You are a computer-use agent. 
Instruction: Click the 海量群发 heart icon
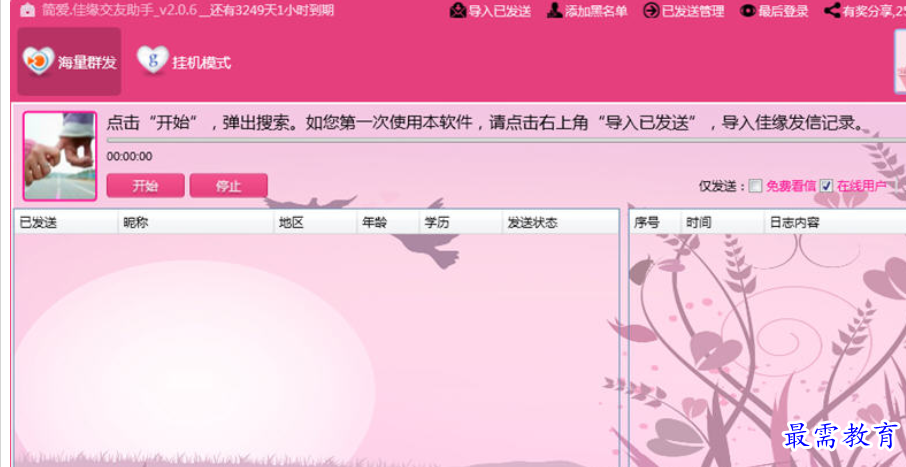(x=39, y=61)
